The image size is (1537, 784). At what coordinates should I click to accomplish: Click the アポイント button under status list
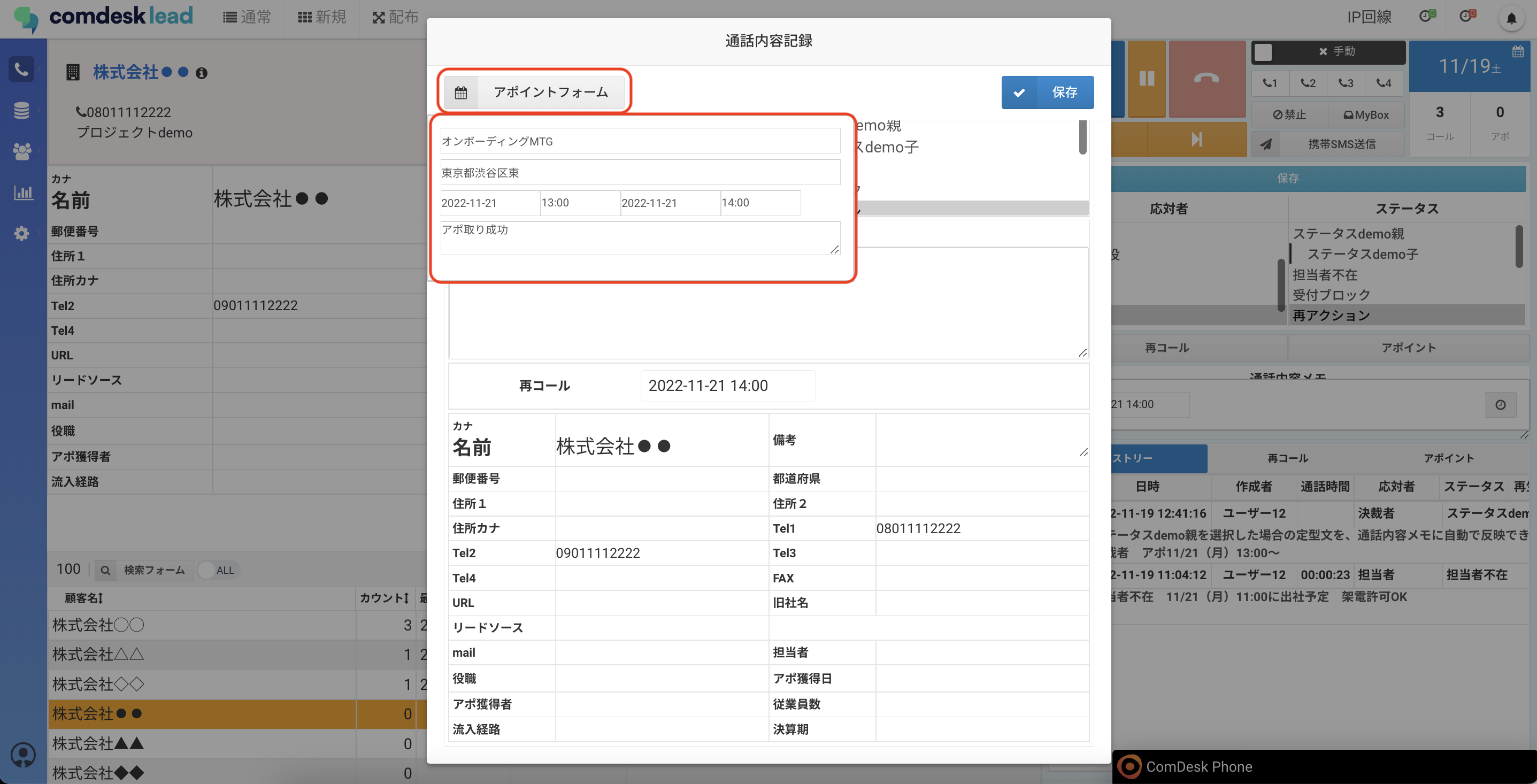1409,348
